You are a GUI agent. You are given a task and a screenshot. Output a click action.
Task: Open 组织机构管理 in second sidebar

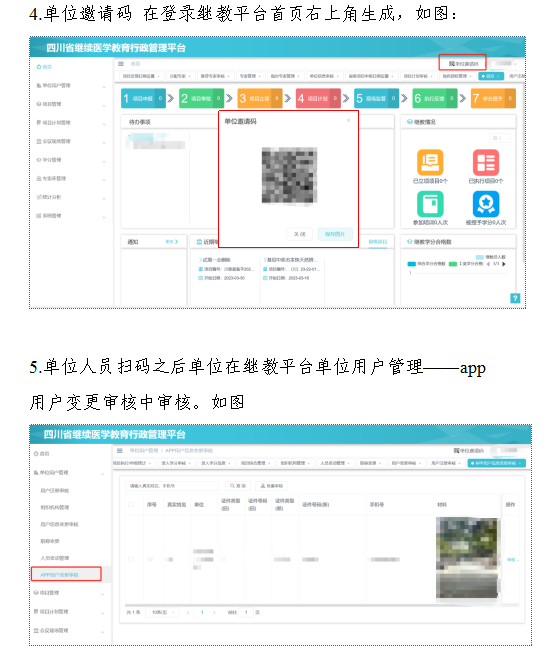tap(55, 507)
